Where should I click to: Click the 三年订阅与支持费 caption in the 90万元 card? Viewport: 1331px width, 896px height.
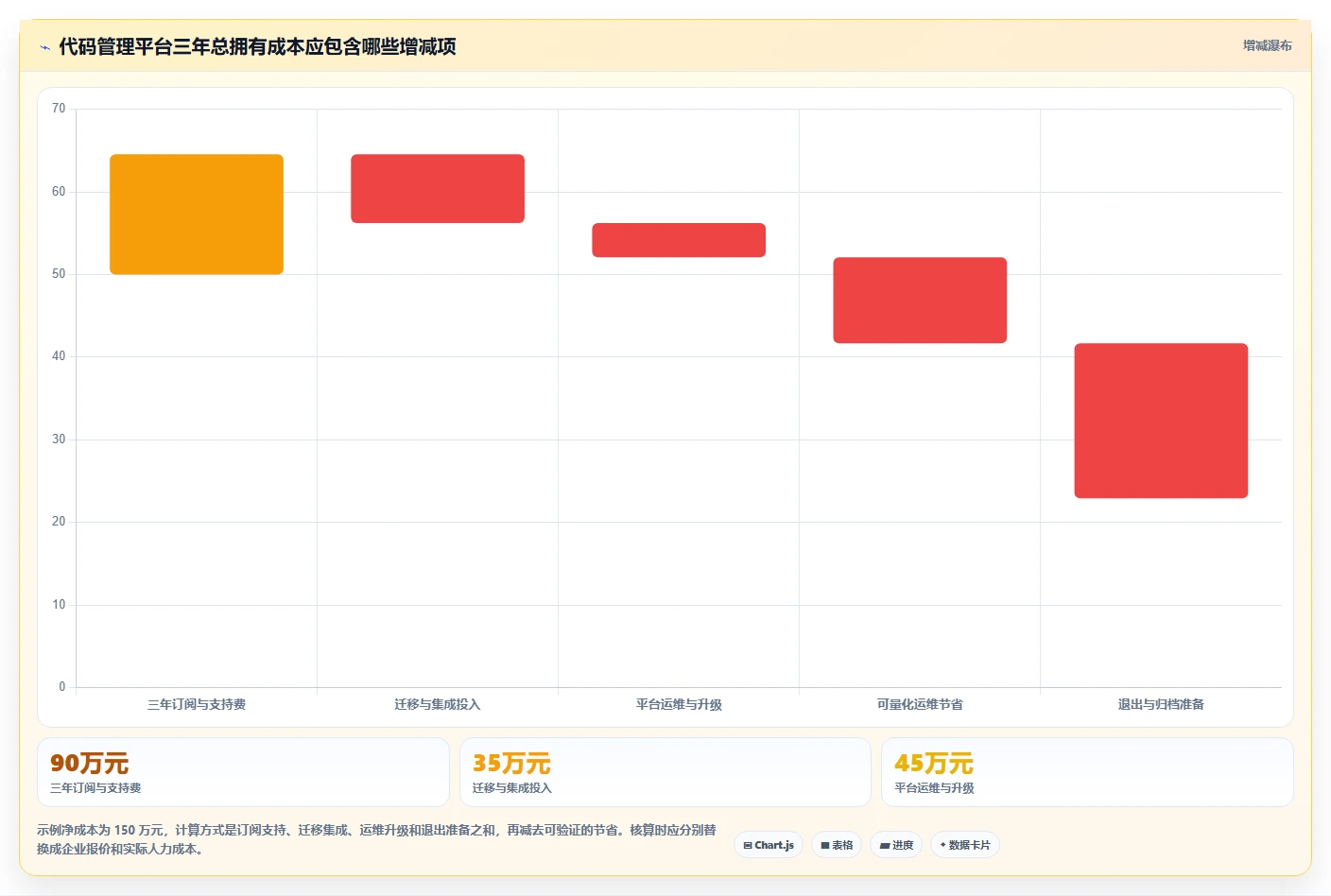tap(95, 788)
